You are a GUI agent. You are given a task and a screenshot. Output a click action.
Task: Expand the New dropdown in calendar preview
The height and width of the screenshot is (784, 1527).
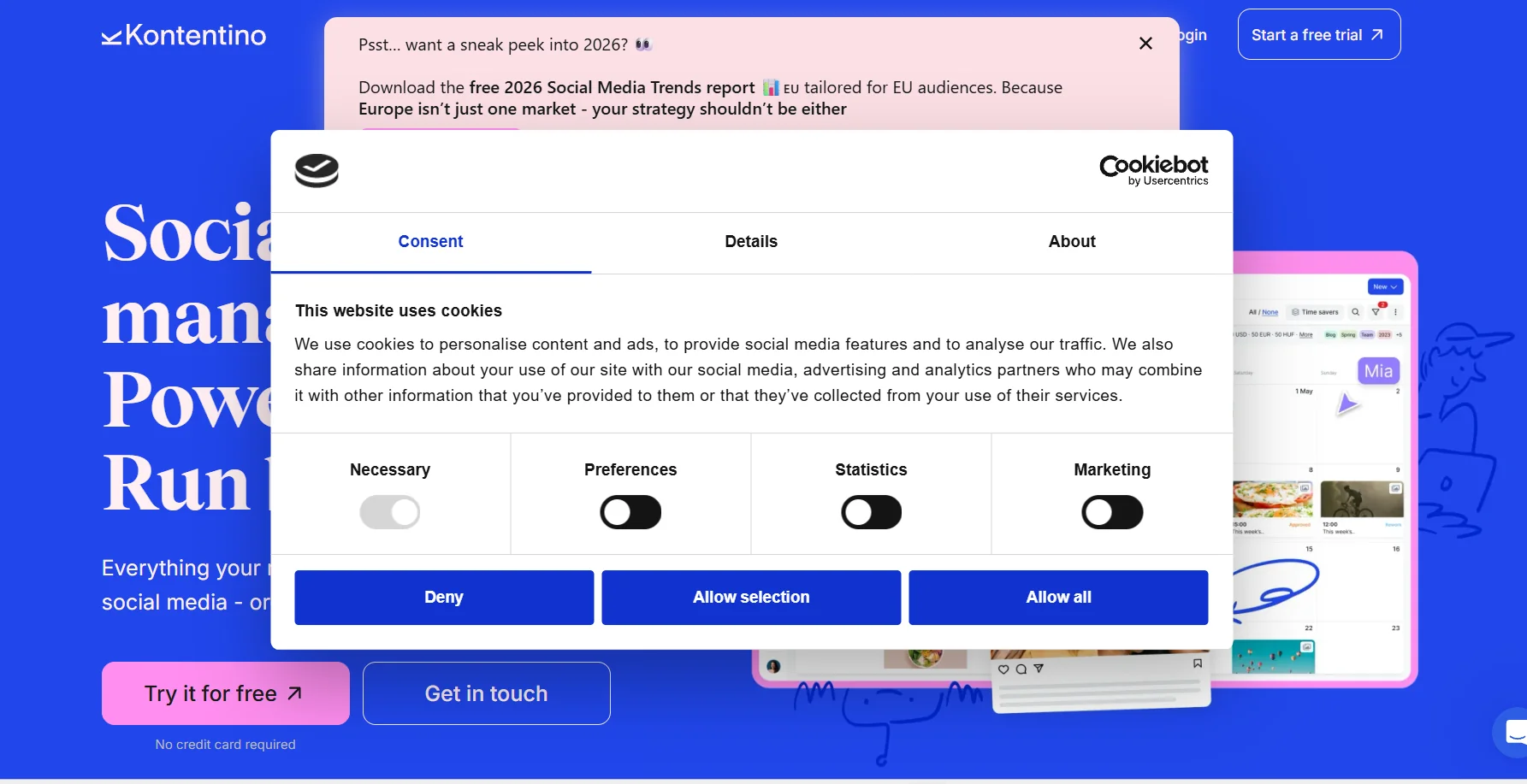pyautogui.click(x=1385, y=287)
